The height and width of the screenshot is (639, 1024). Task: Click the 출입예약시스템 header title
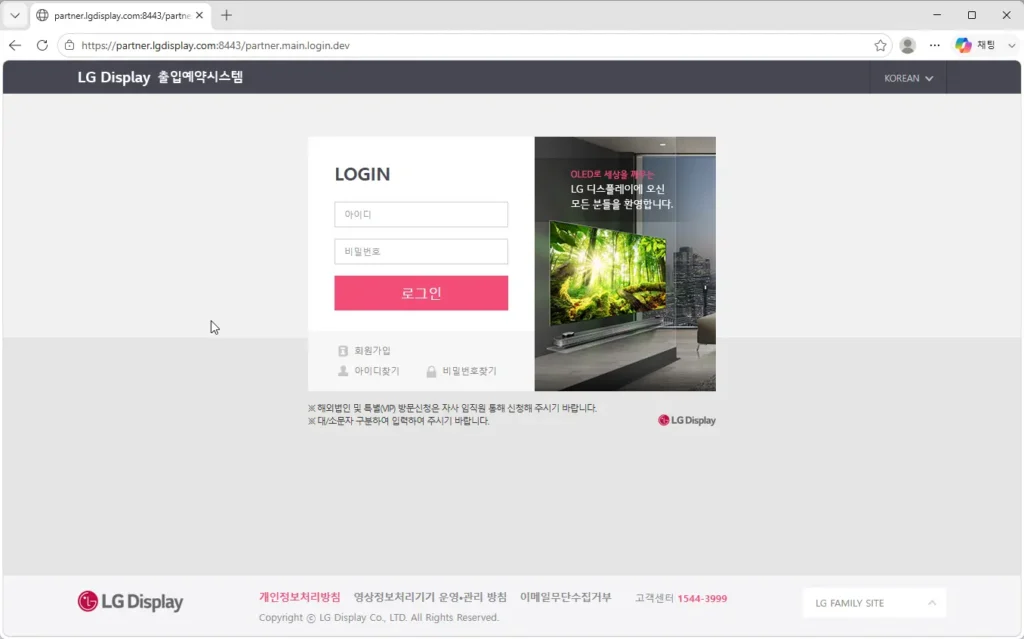(200, 77)
